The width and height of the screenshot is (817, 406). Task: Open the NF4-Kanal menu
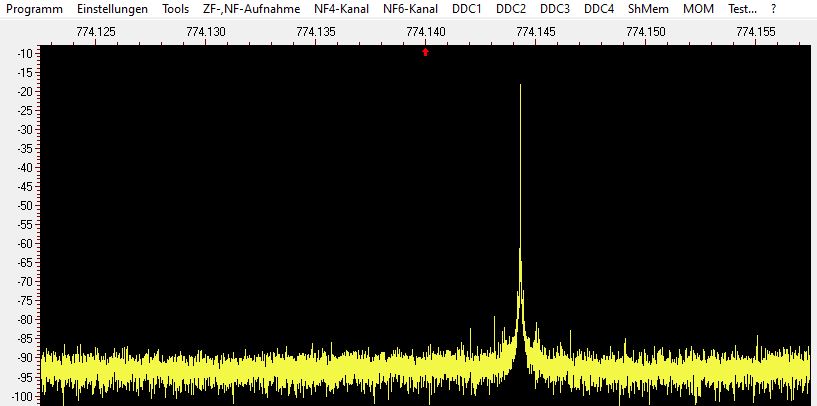342,9
